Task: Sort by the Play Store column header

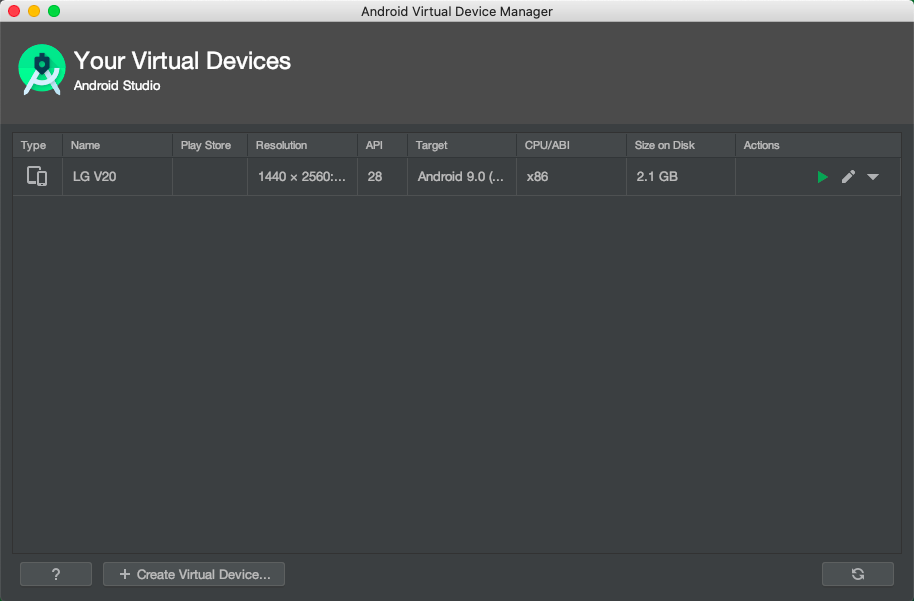Action: coord(210,145)
